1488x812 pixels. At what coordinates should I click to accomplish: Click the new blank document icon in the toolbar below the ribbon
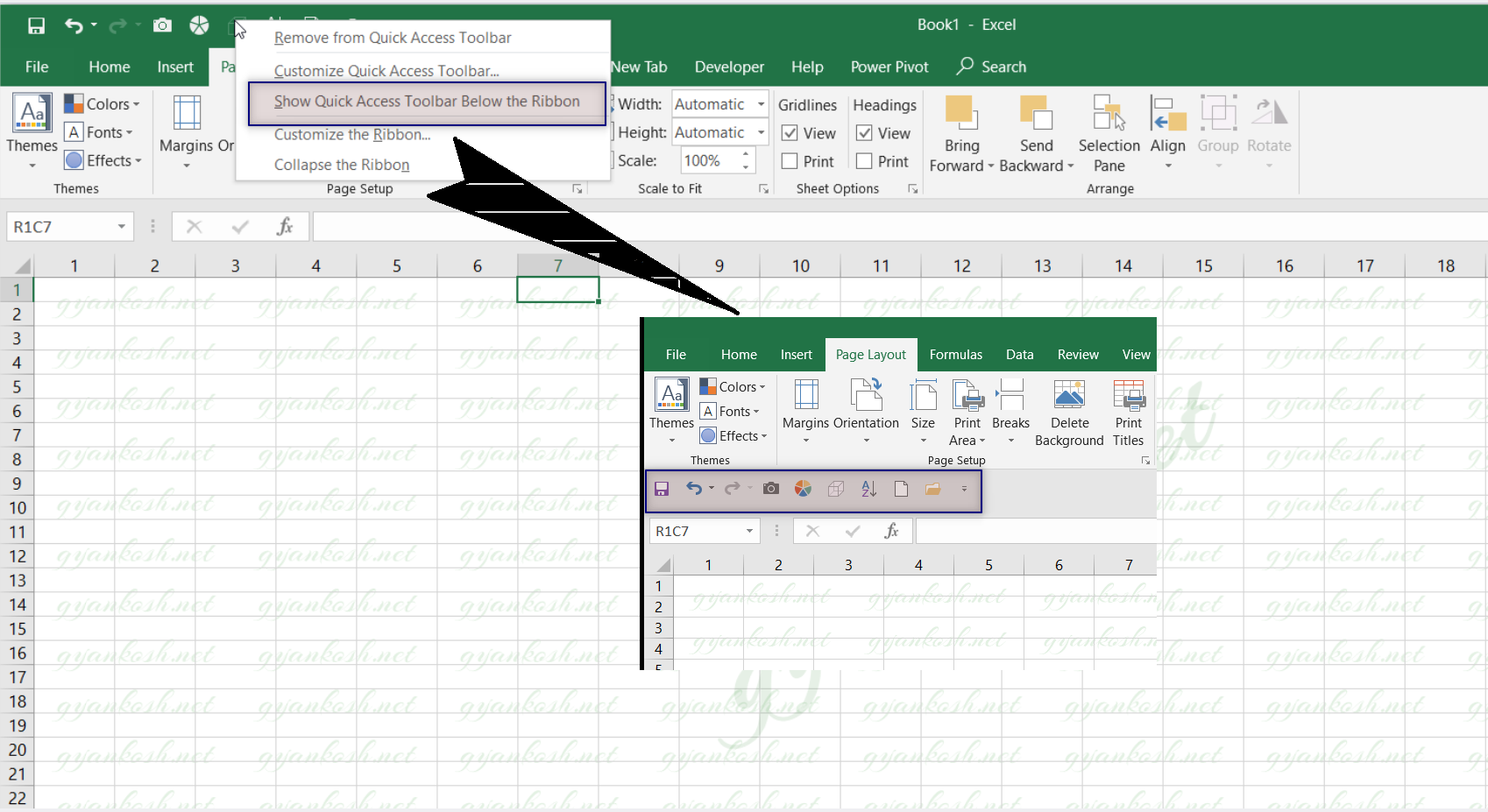(x=901, y=489)
